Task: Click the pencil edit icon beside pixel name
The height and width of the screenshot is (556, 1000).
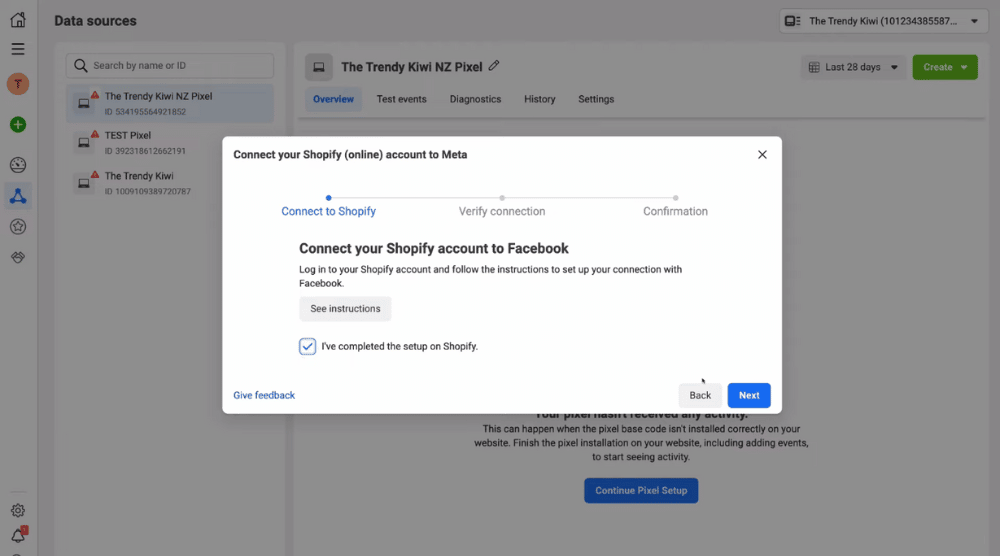Action: [x=494, y=66]
